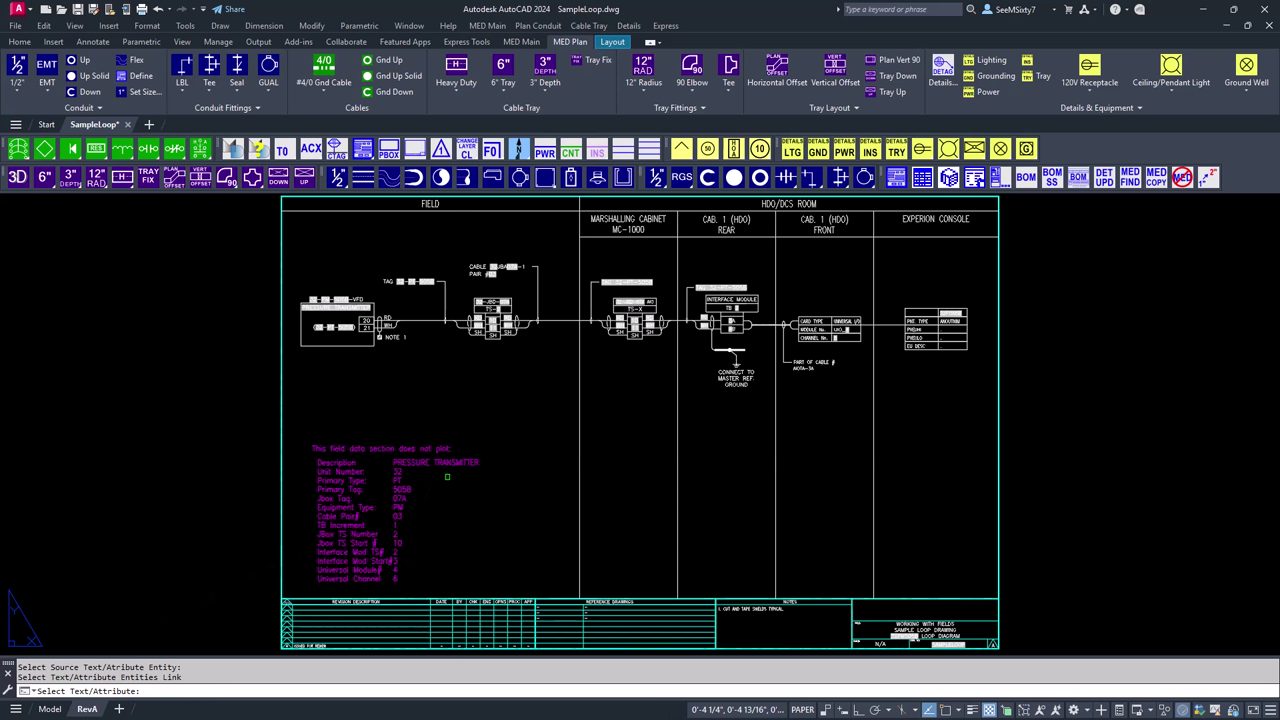This screenshot has width=1280, height=720.
Task: Select the PBOX toolbar icon
Action: tap(389, 149)
